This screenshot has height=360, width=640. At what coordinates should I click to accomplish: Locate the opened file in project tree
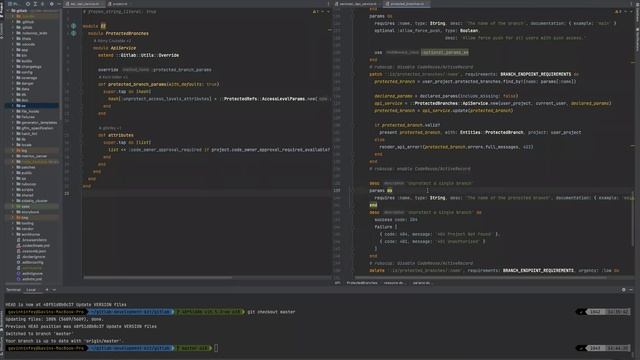[x=28, y=4]
